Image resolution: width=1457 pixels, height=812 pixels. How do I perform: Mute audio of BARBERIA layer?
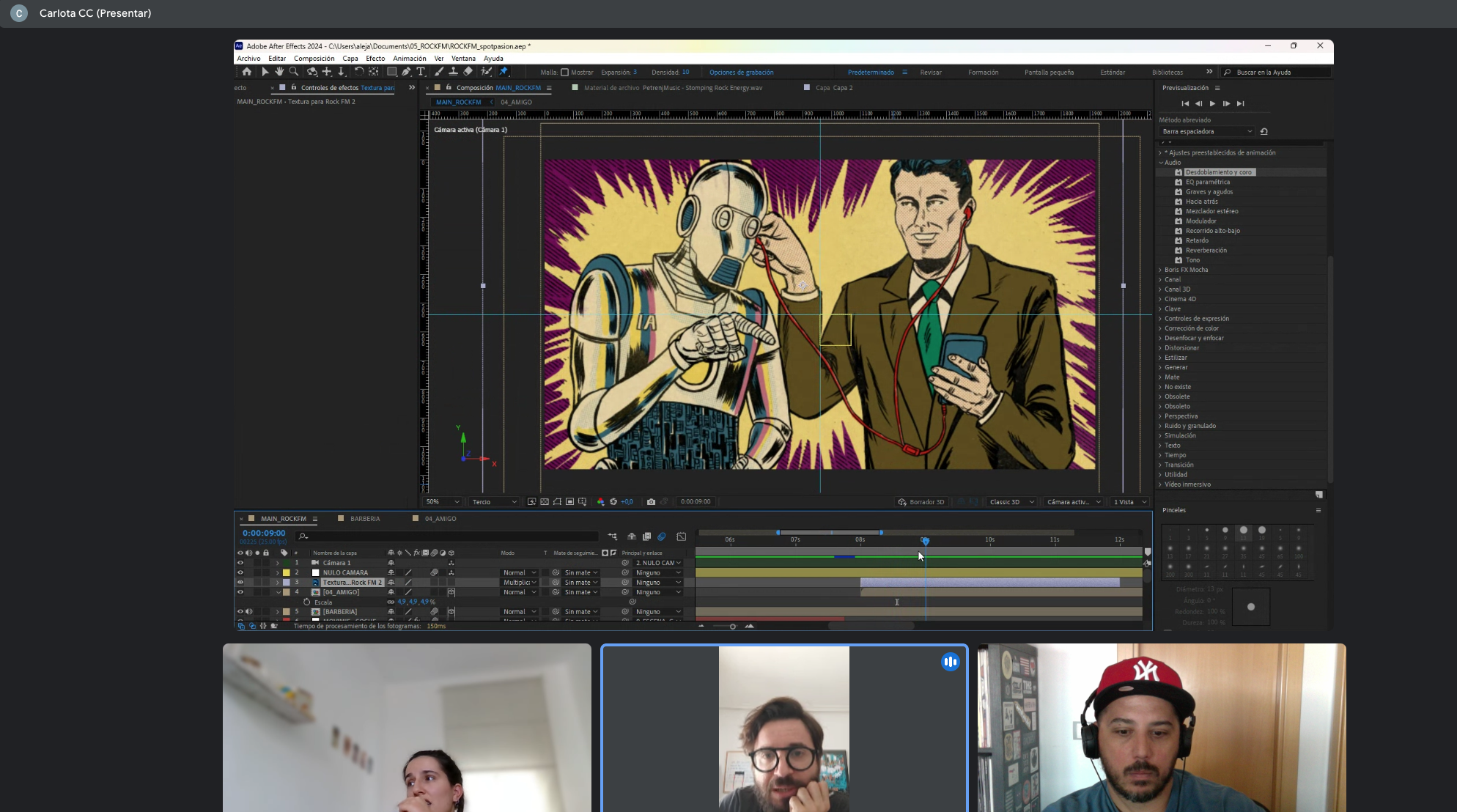[248, 612]
